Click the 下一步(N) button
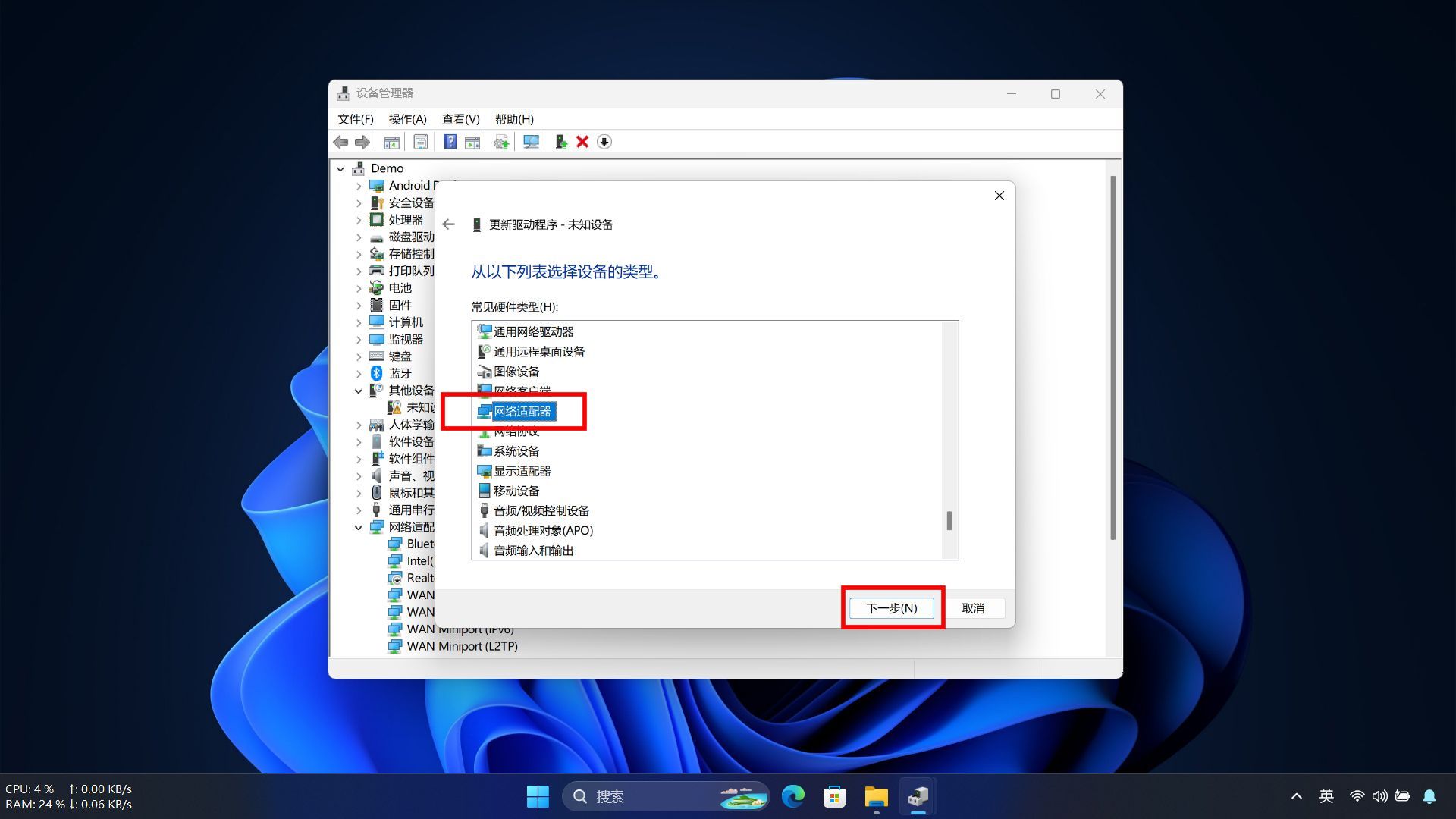1456x819 pixels. [891, 608]
